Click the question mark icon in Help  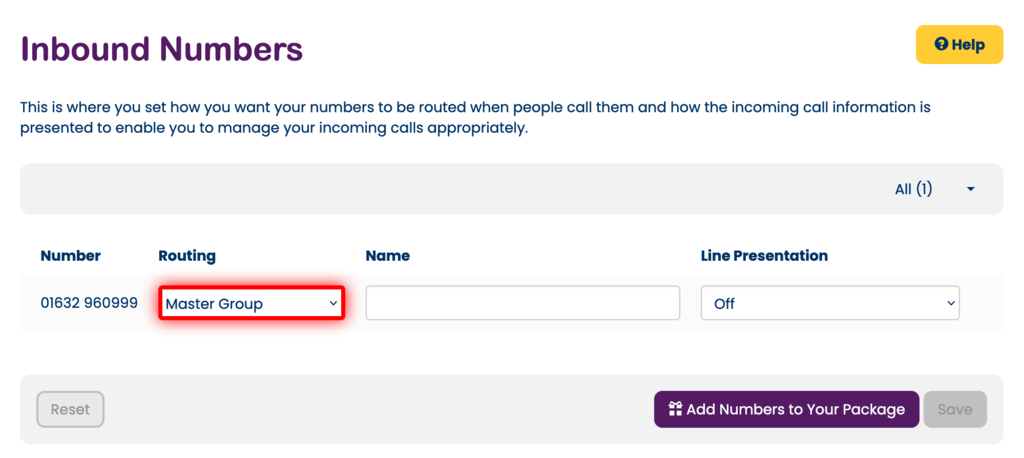coord(940,45)
